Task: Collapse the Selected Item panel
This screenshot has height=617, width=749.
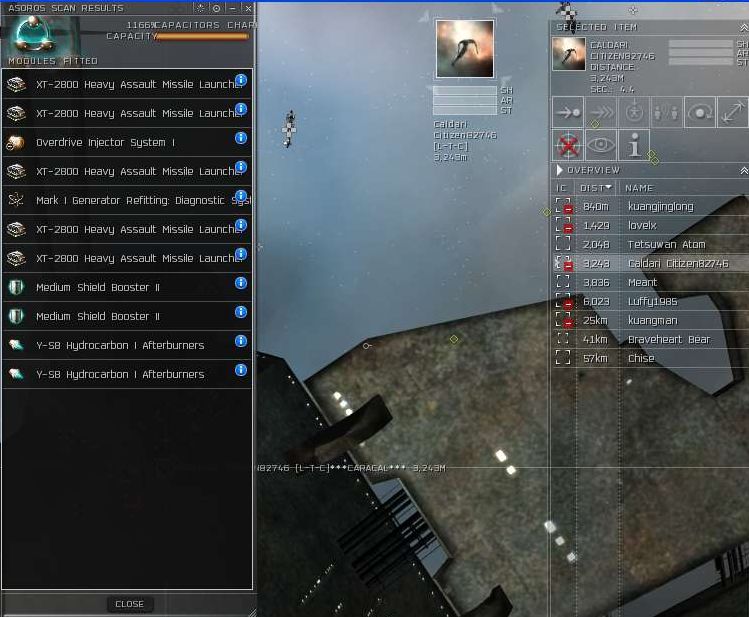Action: click(x=744, y=27)
